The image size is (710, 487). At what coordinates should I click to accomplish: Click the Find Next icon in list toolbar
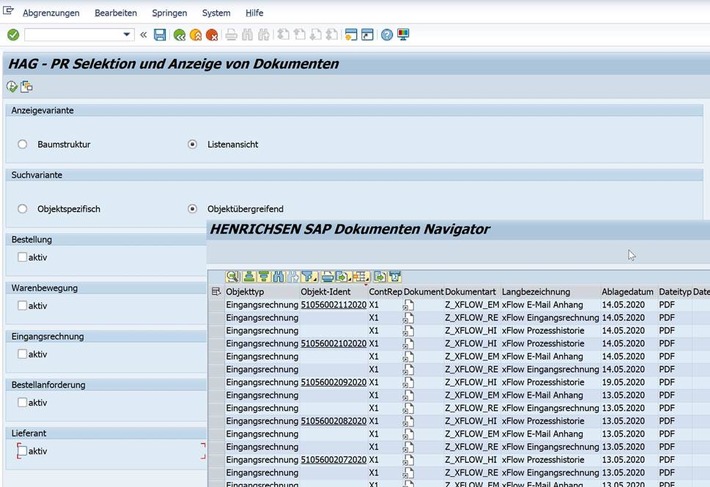[x=293, y=277]
